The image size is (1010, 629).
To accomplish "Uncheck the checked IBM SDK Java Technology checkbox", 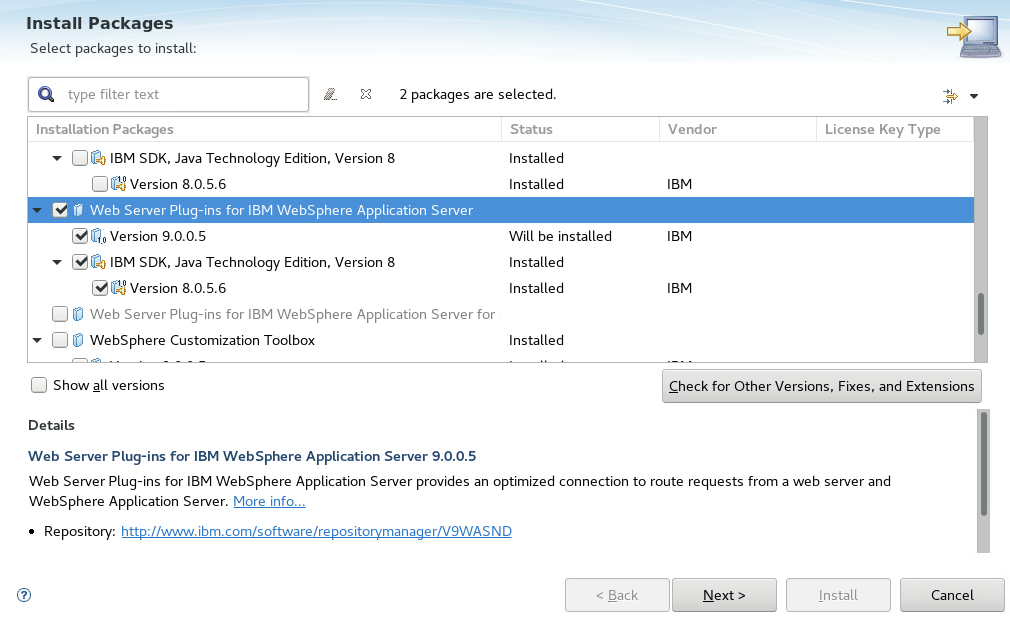I will (80, 262).
